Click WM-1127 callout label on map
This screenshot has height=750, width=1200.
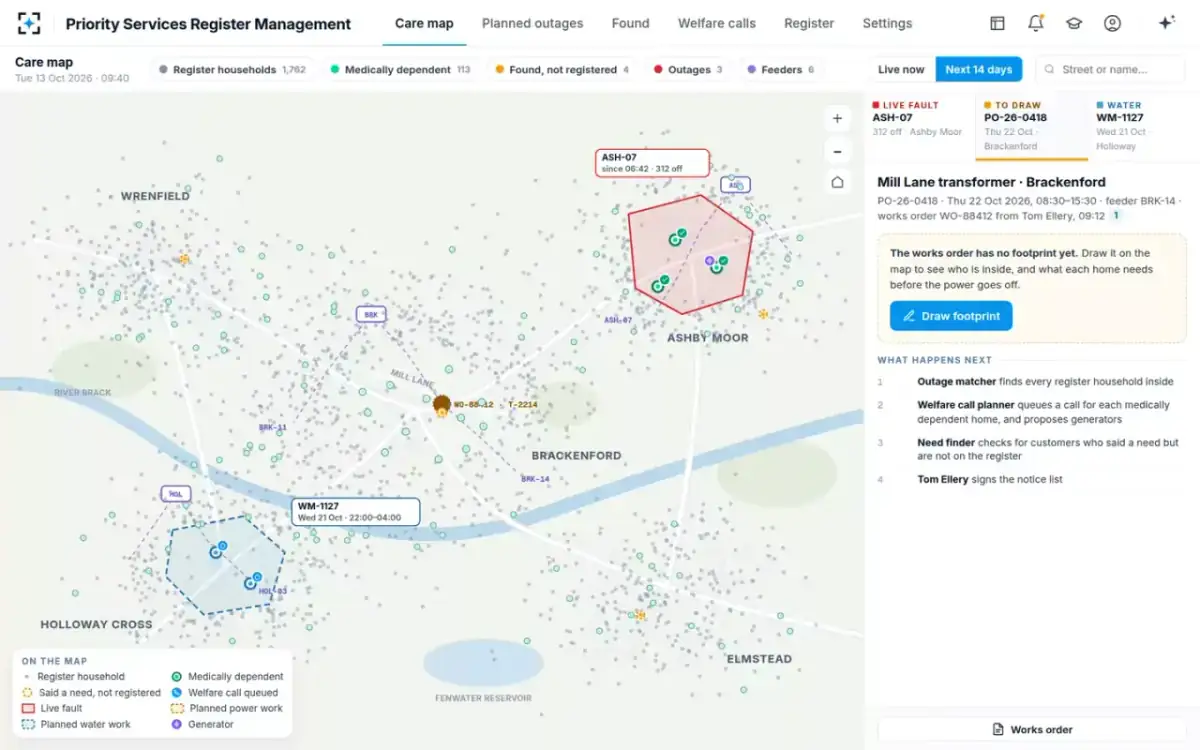[355, 512]
